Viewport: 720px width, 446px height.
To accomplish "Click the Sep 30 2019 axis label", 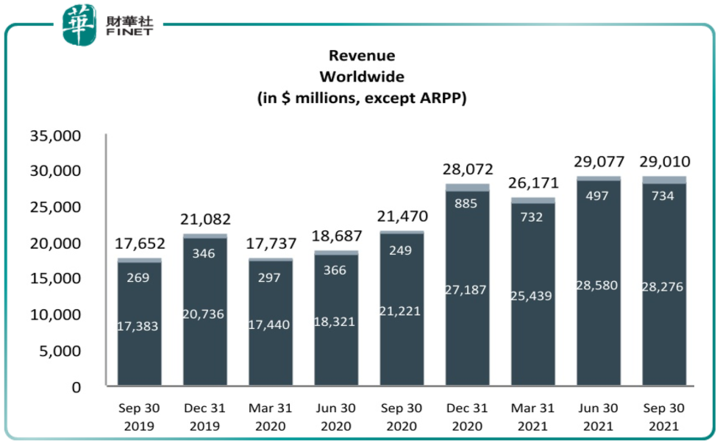I will click(139, 417).
